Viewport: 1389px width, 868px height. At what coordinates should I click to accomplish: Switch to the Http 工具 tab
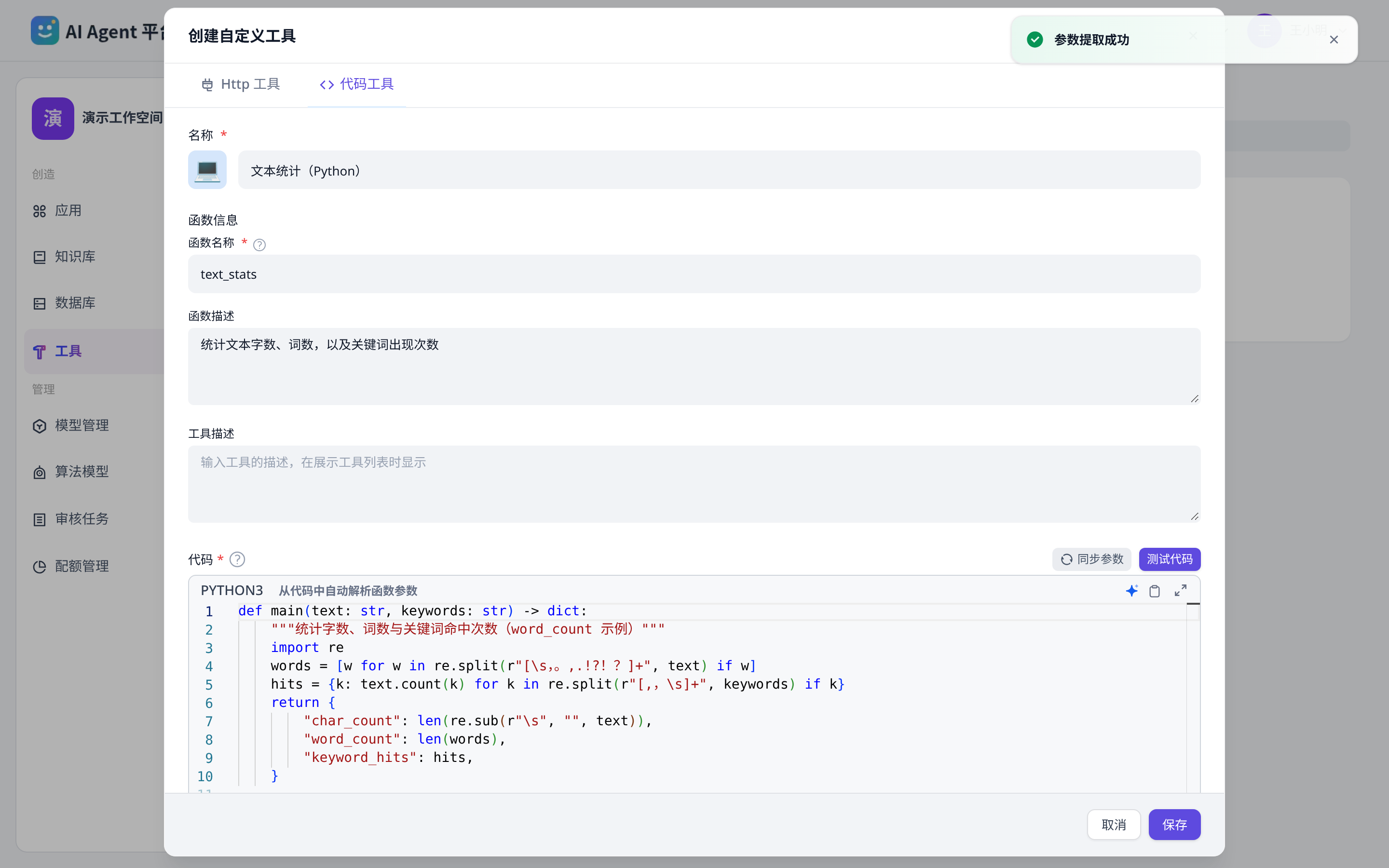pos(241,84)
